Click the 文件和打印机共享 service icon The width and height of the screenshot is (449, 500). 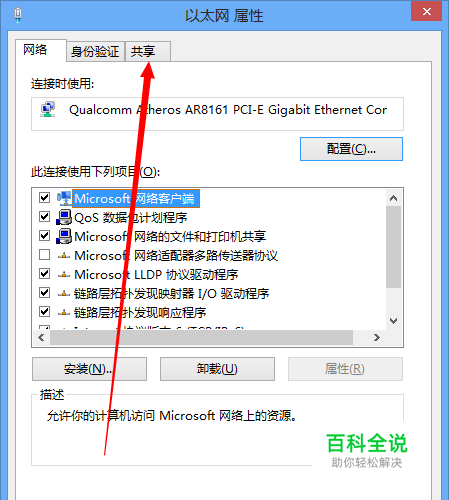(x=64, y=236)
